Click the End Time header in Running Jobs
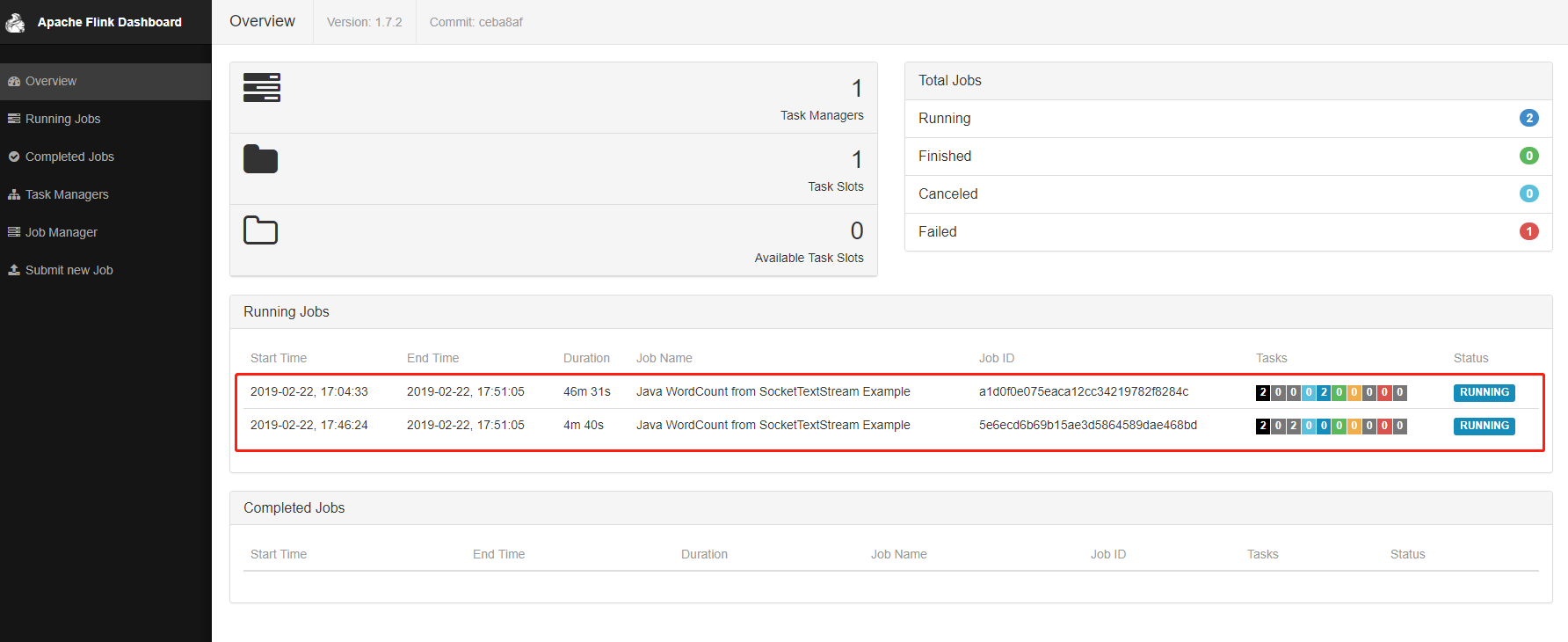Screen dimensions: 1568x642 [x=432, y=358]
